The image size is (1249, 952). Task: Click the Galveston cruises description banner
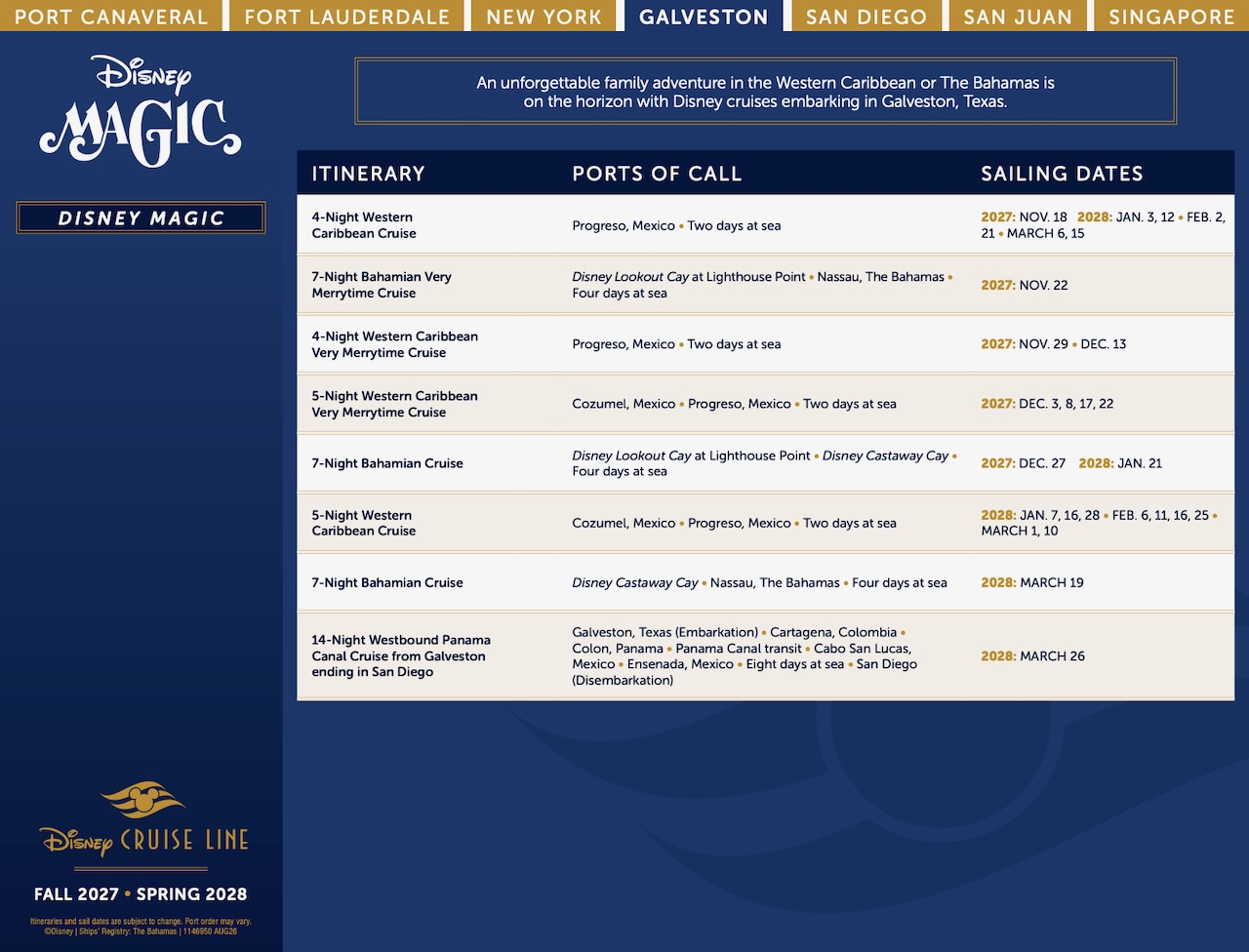[765, 92]
